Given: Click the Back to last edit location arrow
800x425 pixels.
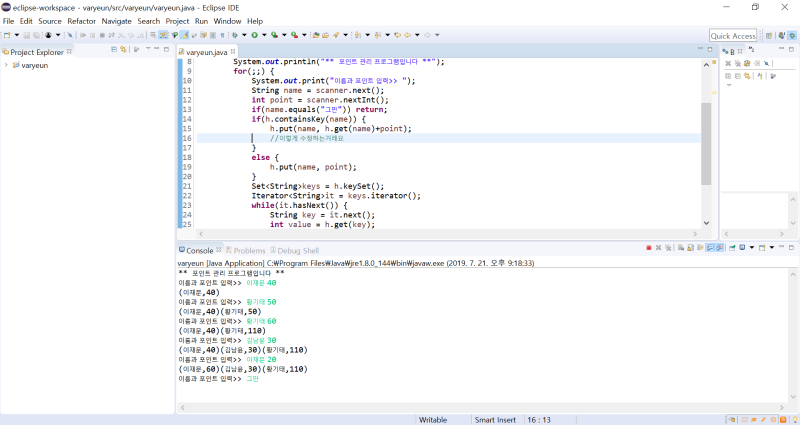Looking at the screenshot, I should tap(397, 35).
